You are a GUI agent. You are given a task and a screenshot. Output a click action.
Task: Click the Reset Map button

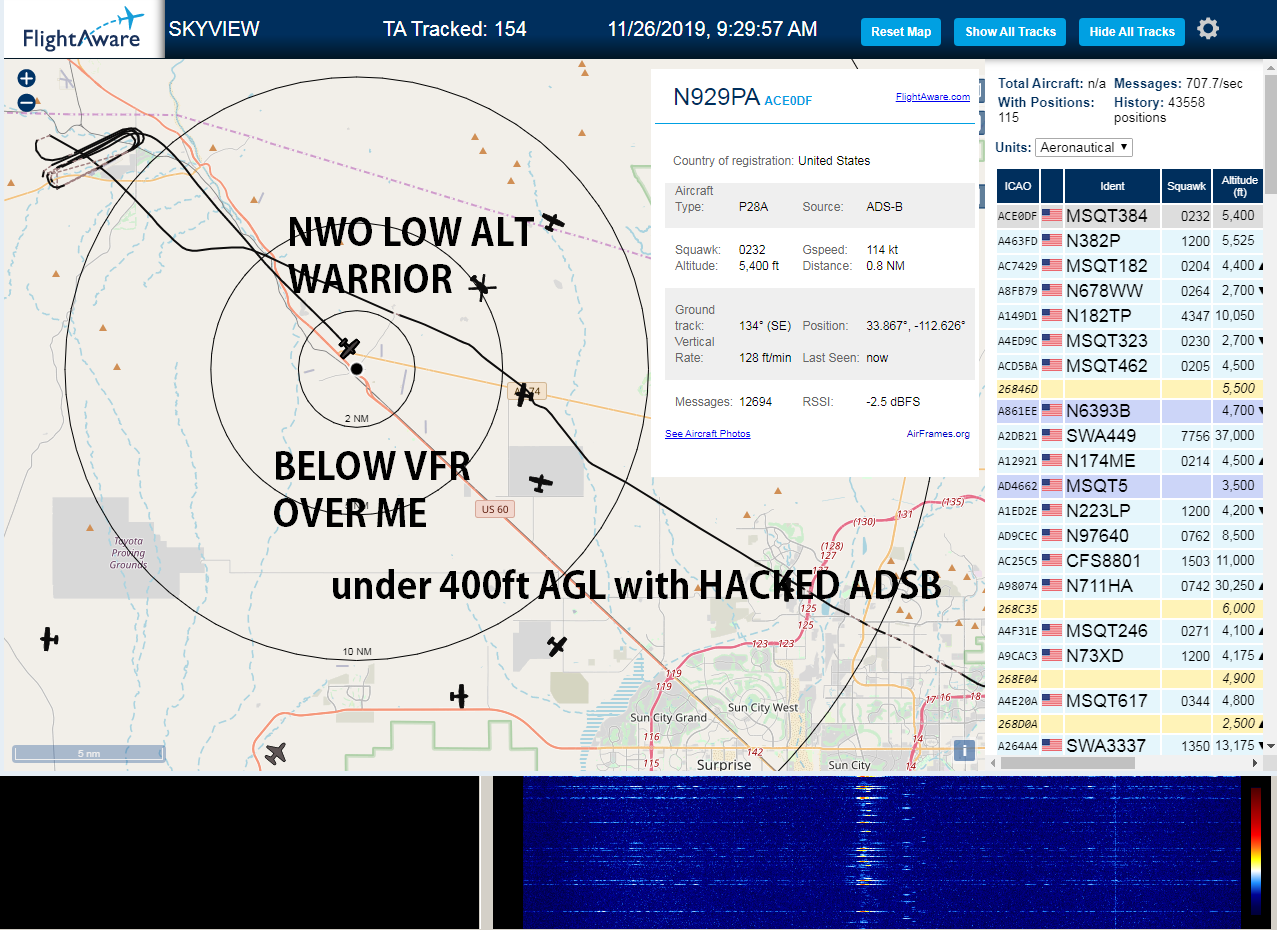point(901,32)
